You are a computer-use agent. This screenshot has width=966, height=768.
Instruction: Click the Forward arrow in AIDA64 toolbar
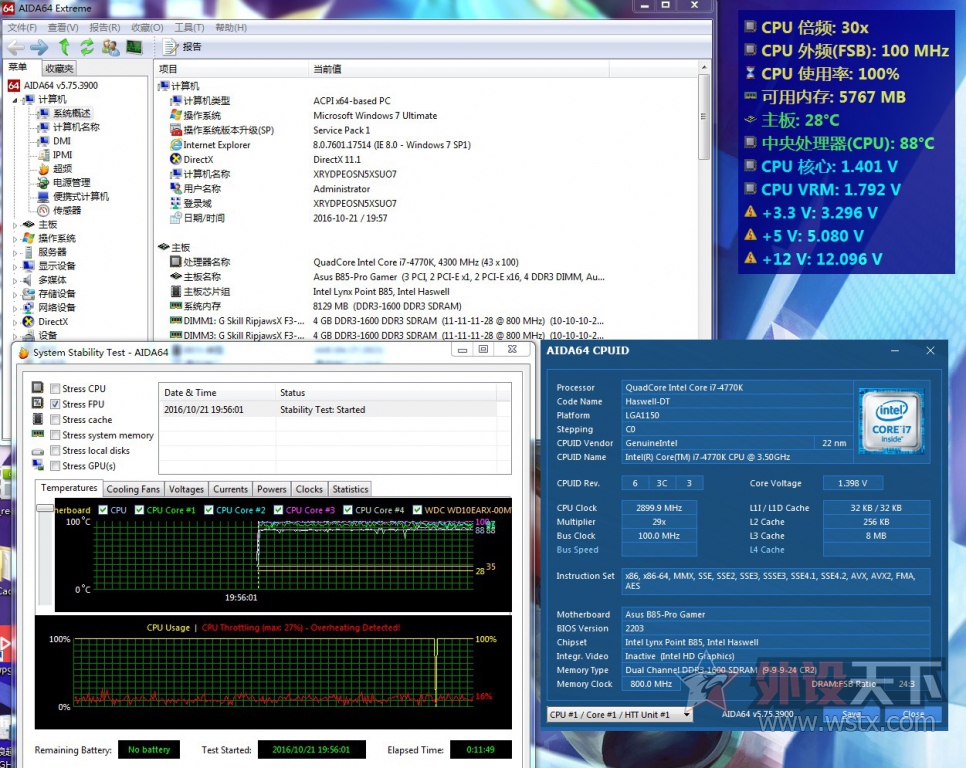coord(39,47)
